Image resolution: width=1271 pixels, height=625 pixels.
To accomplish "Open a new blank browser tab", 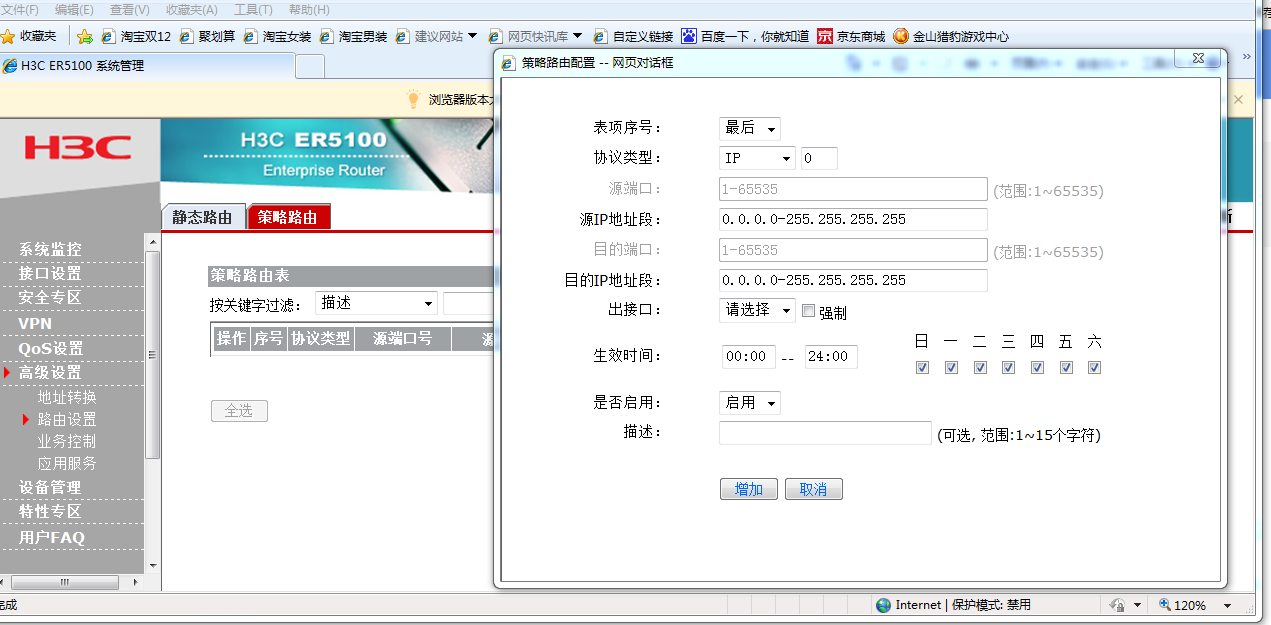I will coord(310,66).
